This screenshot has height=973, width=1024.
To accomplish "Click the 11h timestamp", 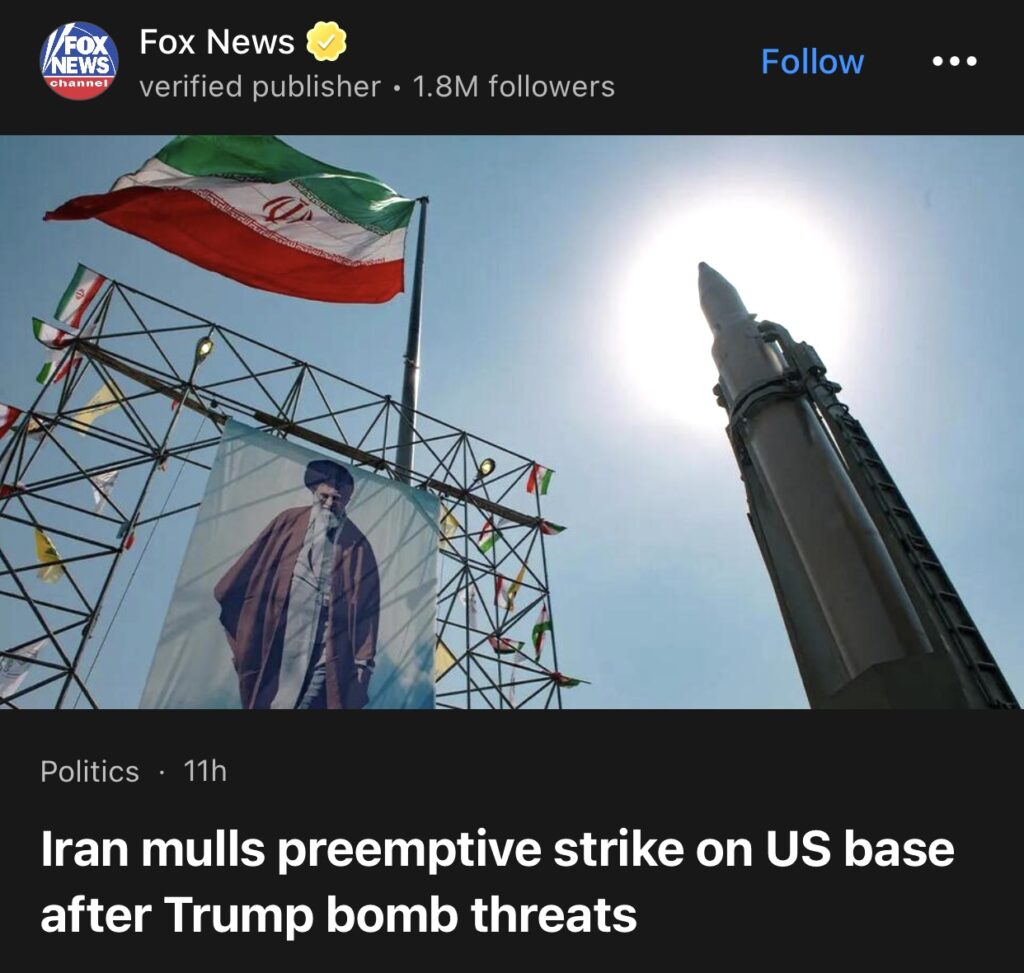I will (205, 771).
